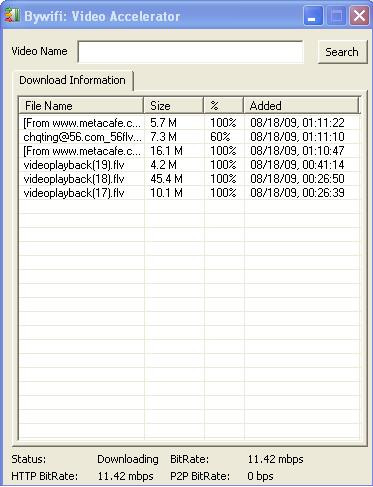Click the HTTP BitRate 11.42 mbps value
Screen dimensions: 373x487
pos(125,476)
